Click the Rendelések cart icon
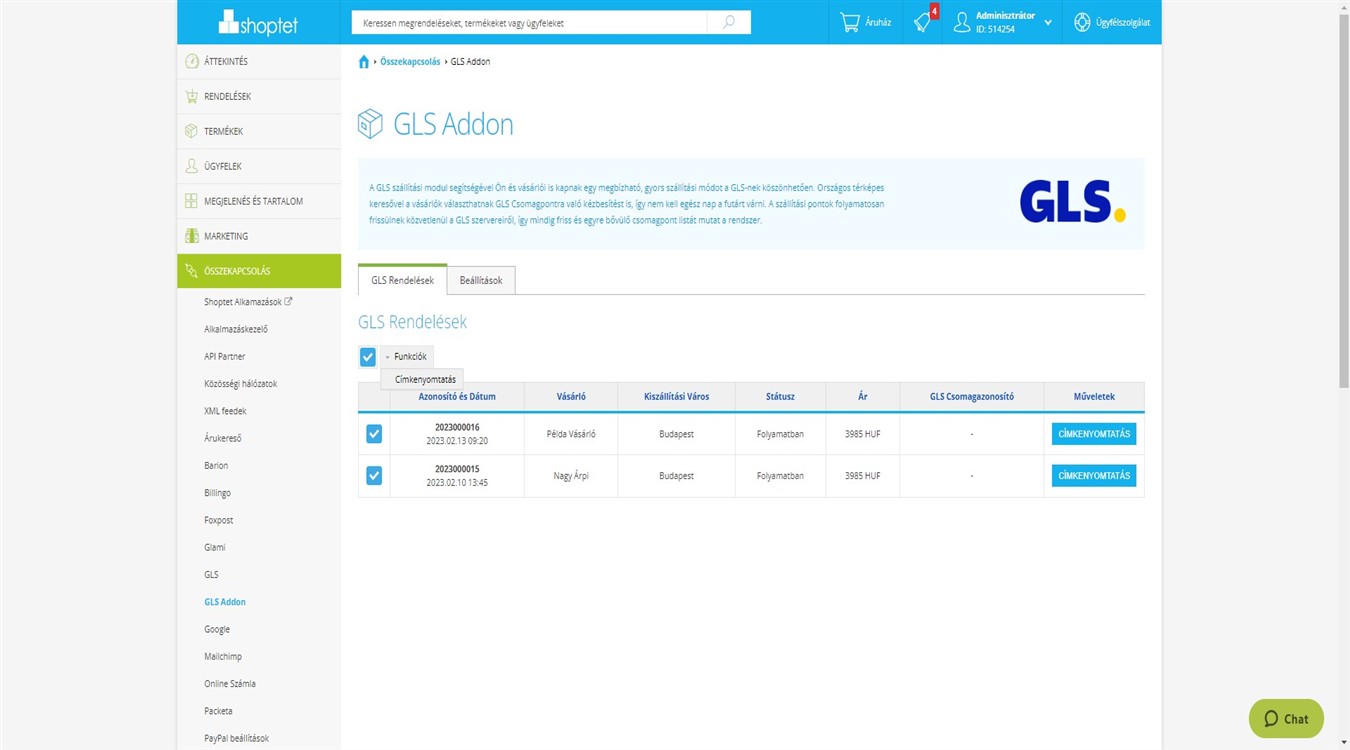 (x=191, y=96)
